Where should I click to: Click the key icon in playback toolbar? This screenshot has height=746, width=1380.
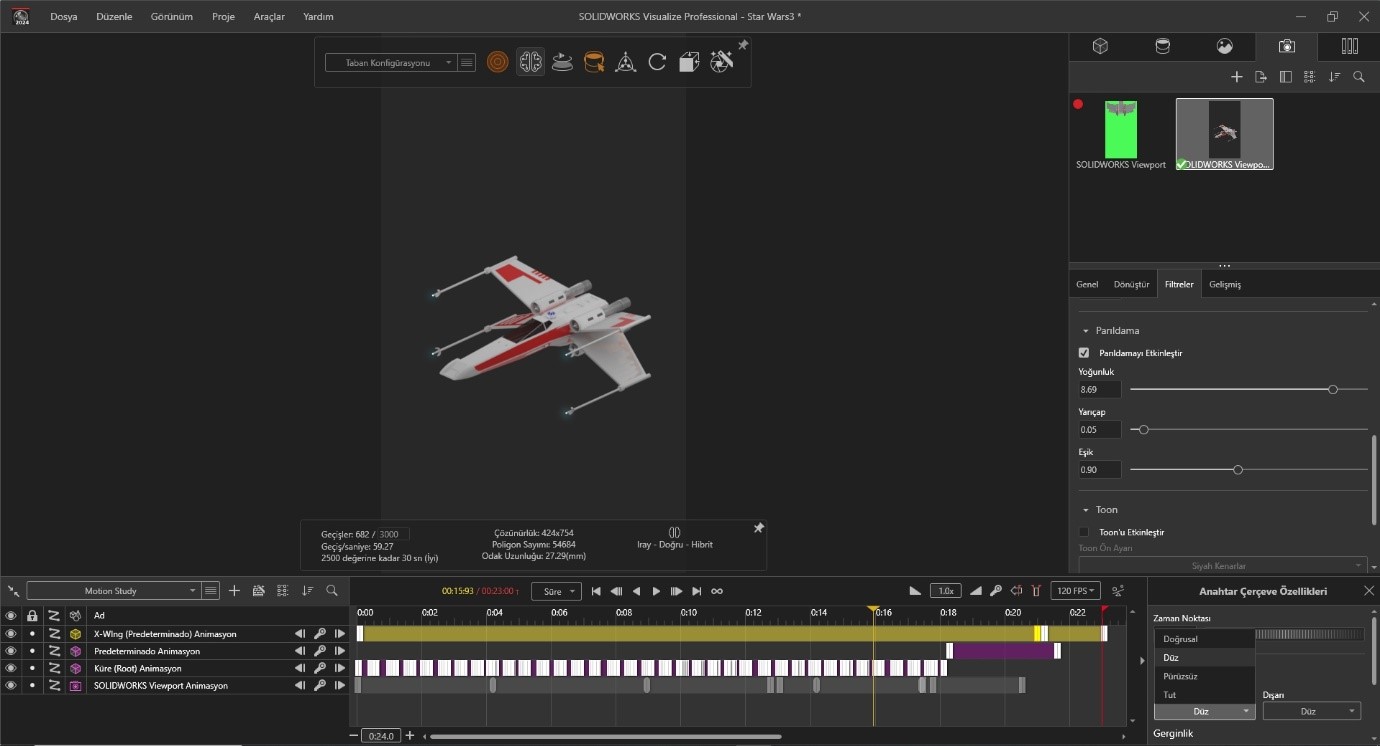coord(996,591)
